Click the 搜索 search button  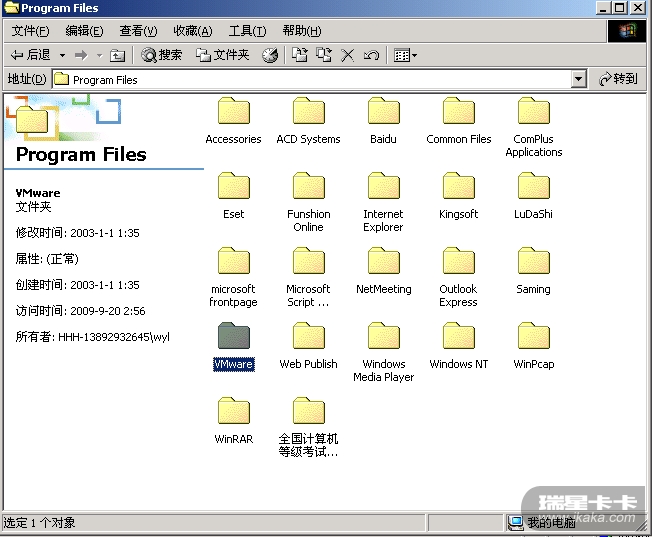click(162, 55)
